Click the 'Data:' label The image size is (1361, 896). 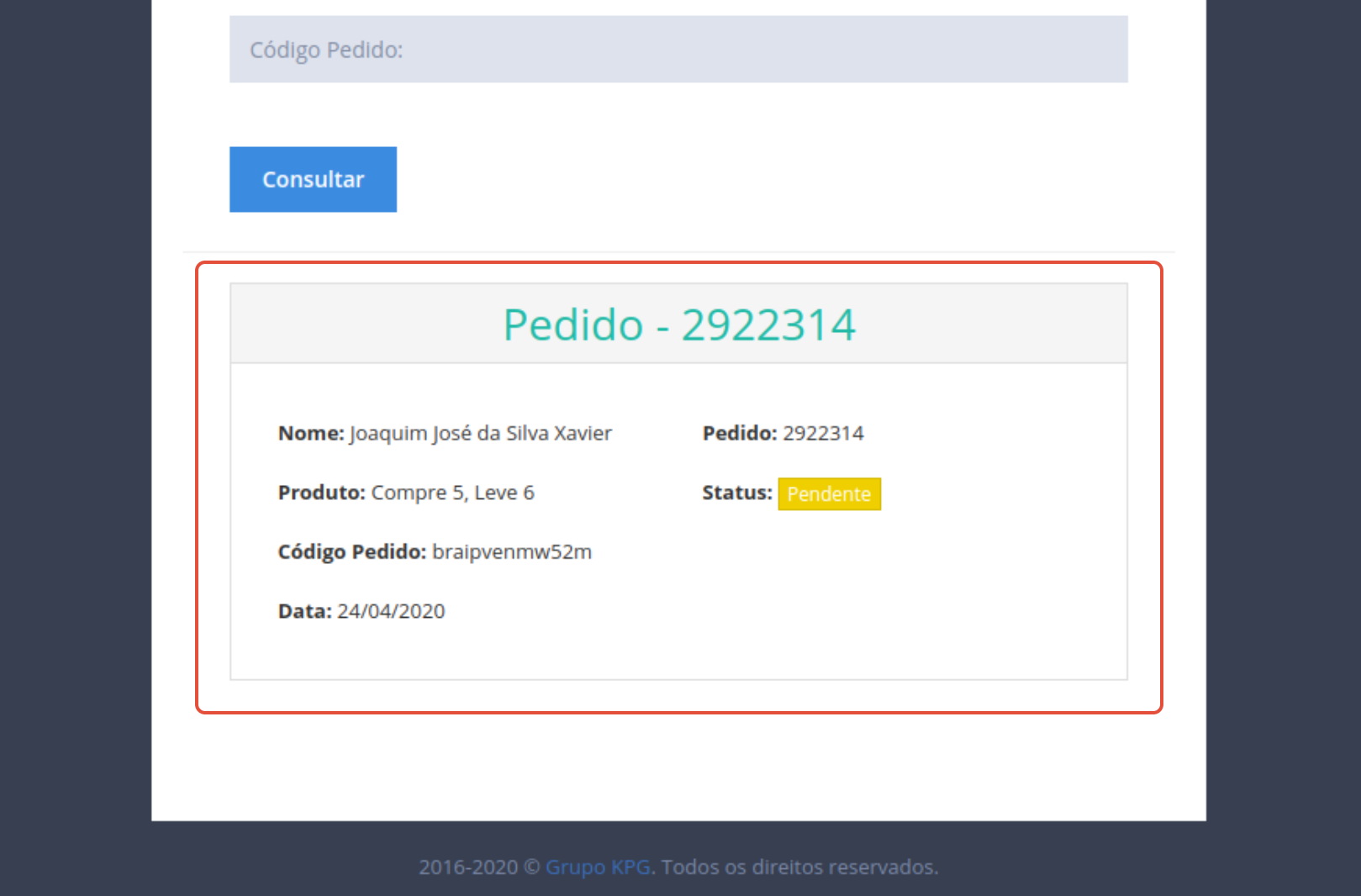click(x=305, y=611)
